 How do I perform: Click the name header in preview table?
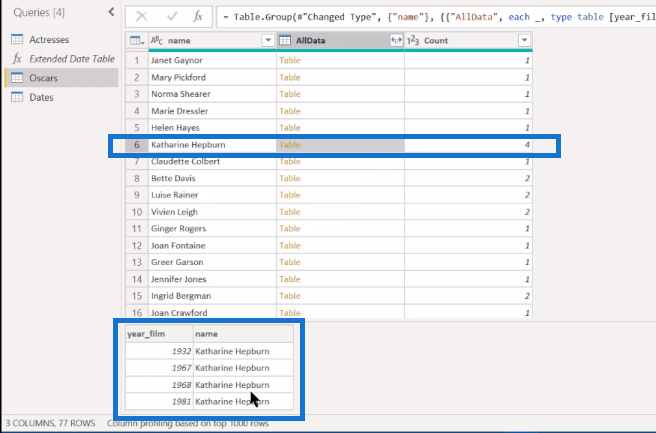[x=243, y=334]
